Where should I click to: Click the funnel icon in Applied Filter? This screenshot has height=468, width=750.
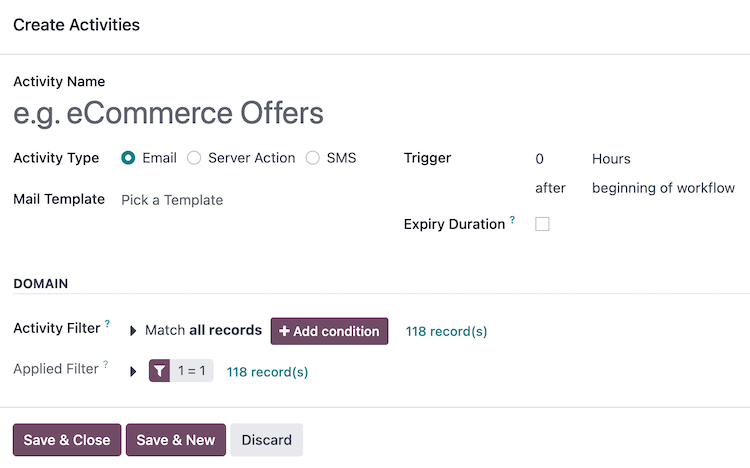(160, 371)
